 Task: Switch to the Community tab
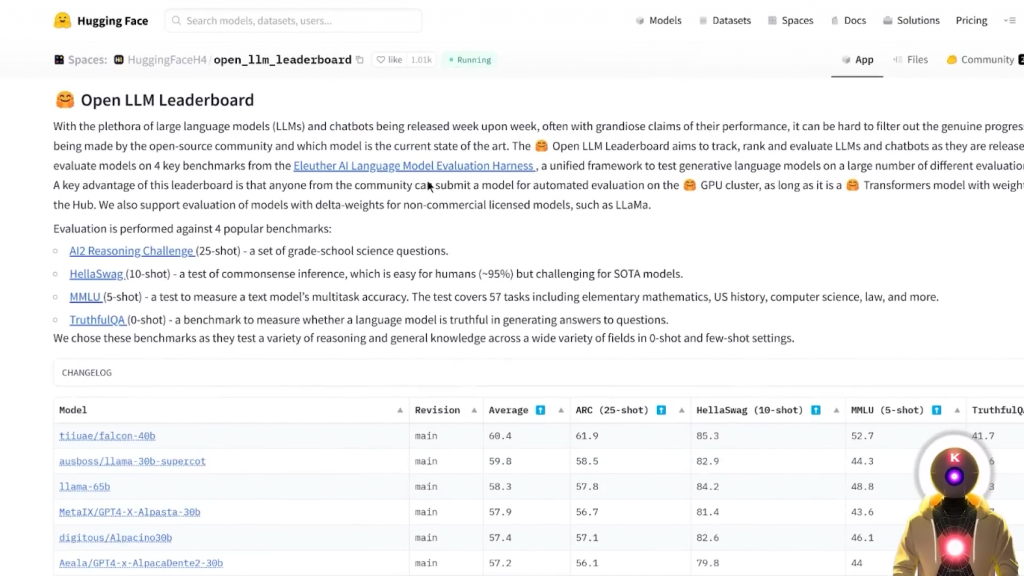click(980, 60)
